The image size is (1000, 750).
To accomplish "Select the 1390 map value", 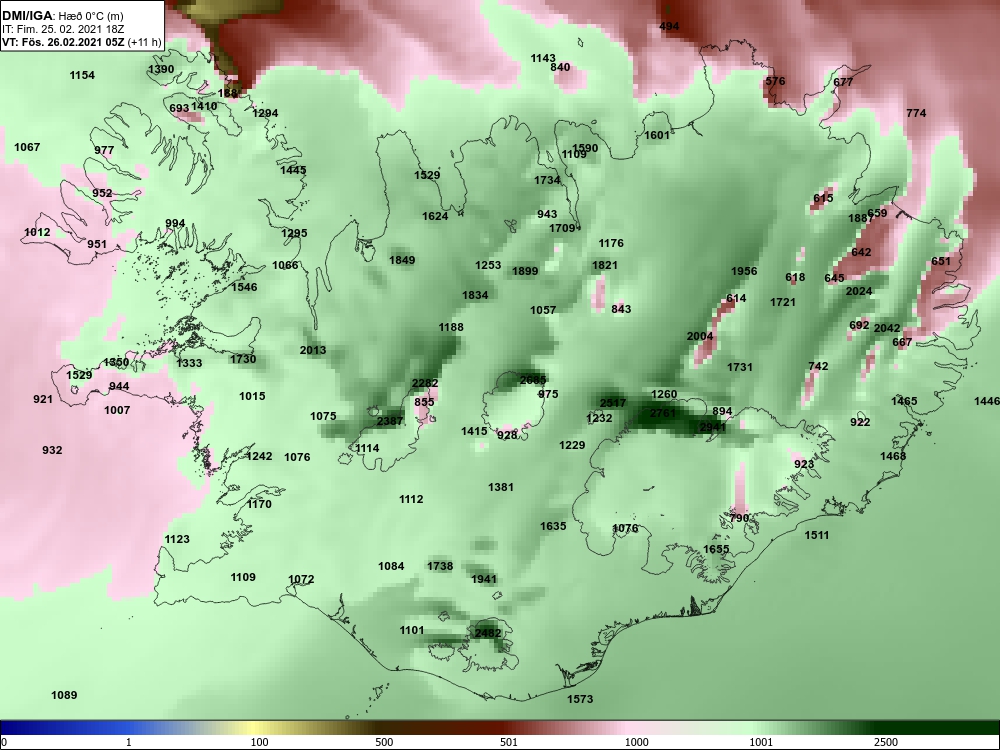I will [161, 70].
